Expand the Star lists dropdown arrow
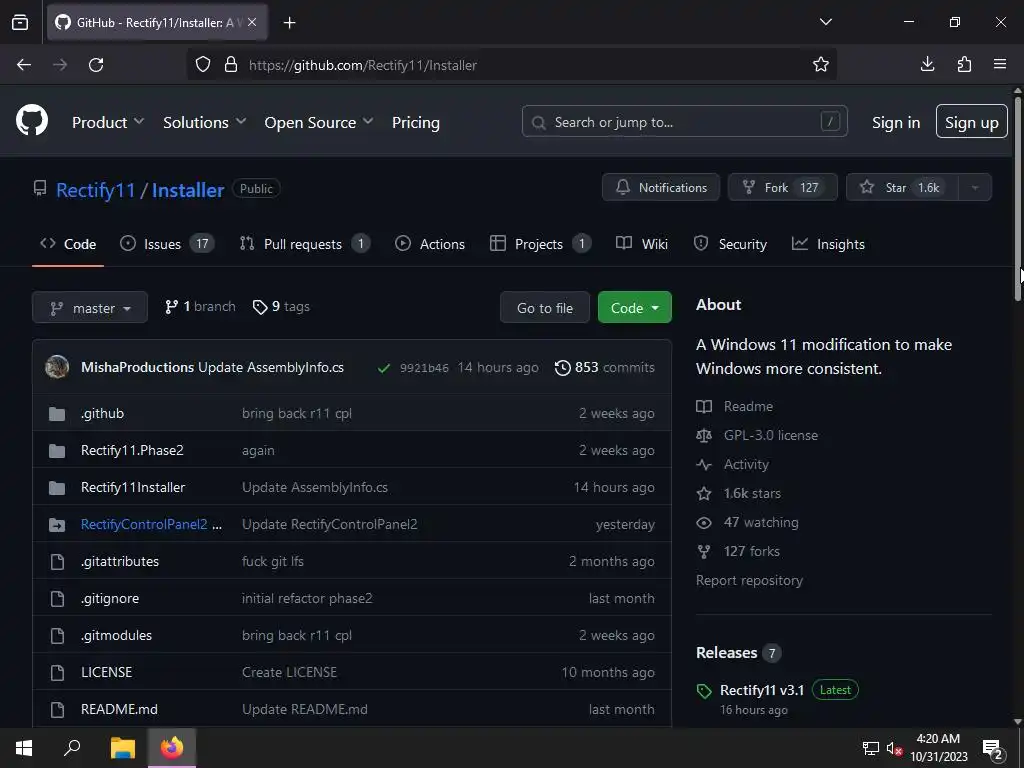The width and height of the screenshot is (1024, 768). point(975,187)
